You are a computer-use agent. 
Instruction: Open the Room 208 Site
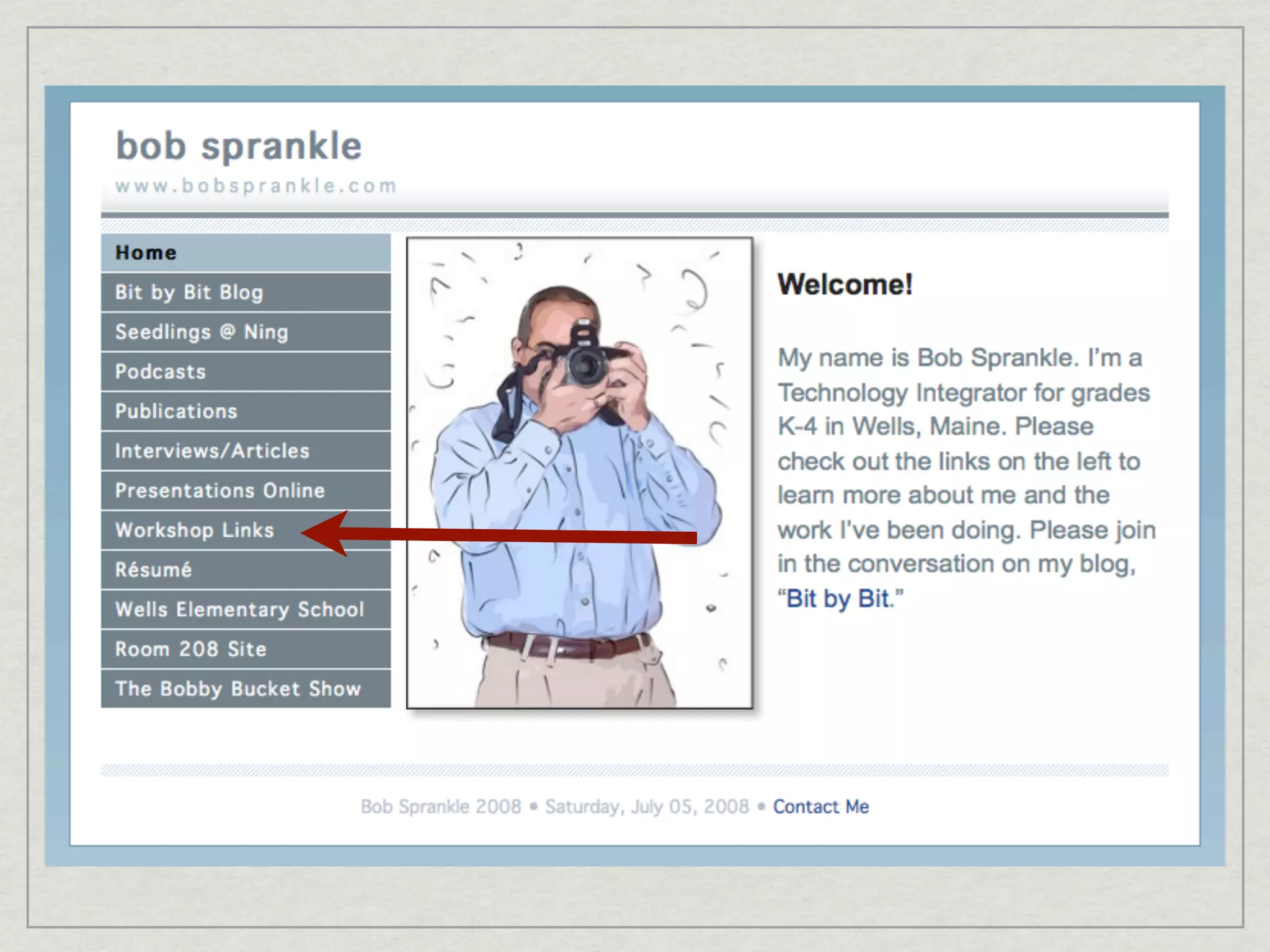pyautogui.click(x=190, y=649)
